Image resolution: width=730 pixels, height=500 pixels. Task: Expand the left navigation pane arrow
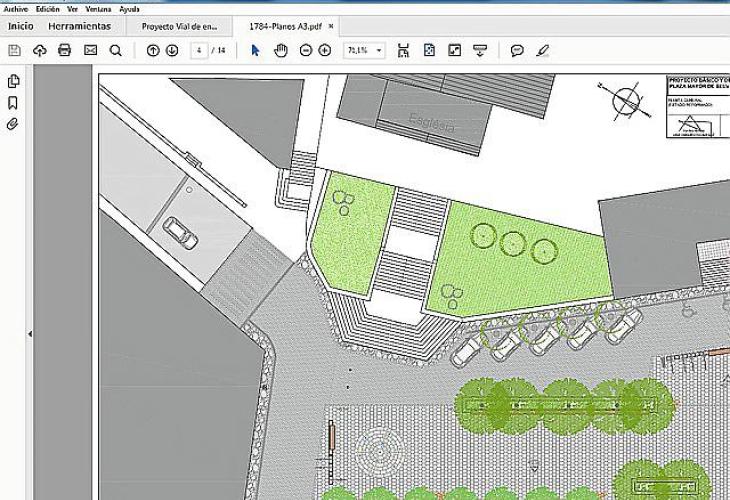(x=29, y=334)
